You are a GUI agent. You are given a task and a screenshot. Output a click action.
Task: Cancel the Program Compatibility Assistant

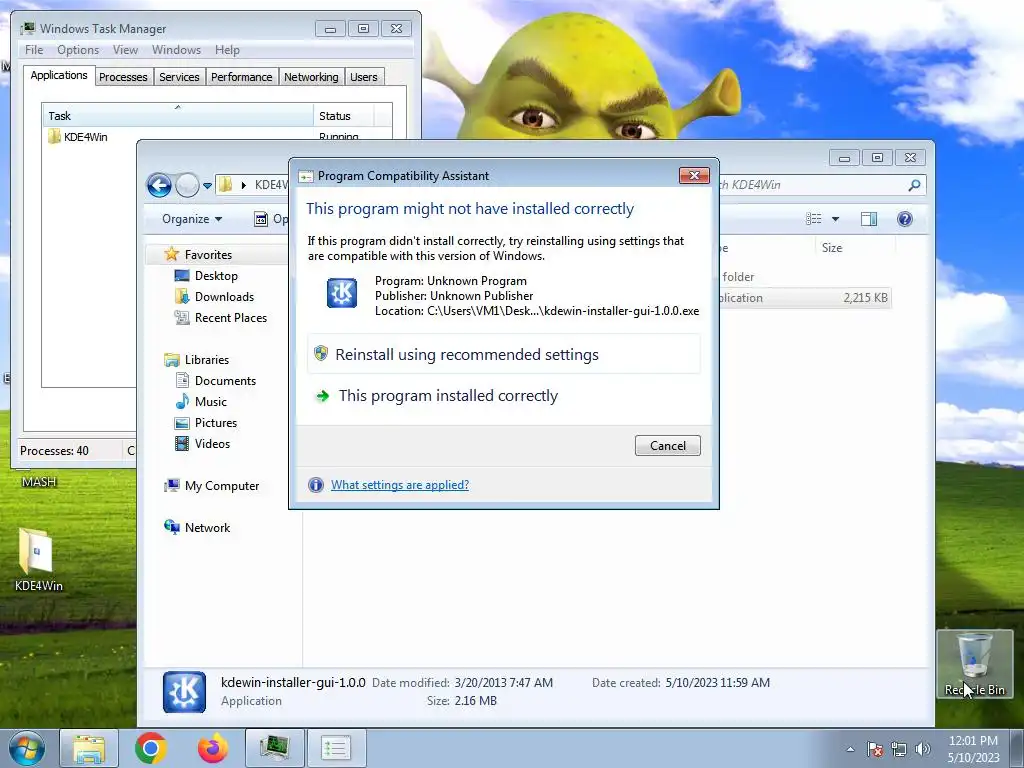(667, 445)
